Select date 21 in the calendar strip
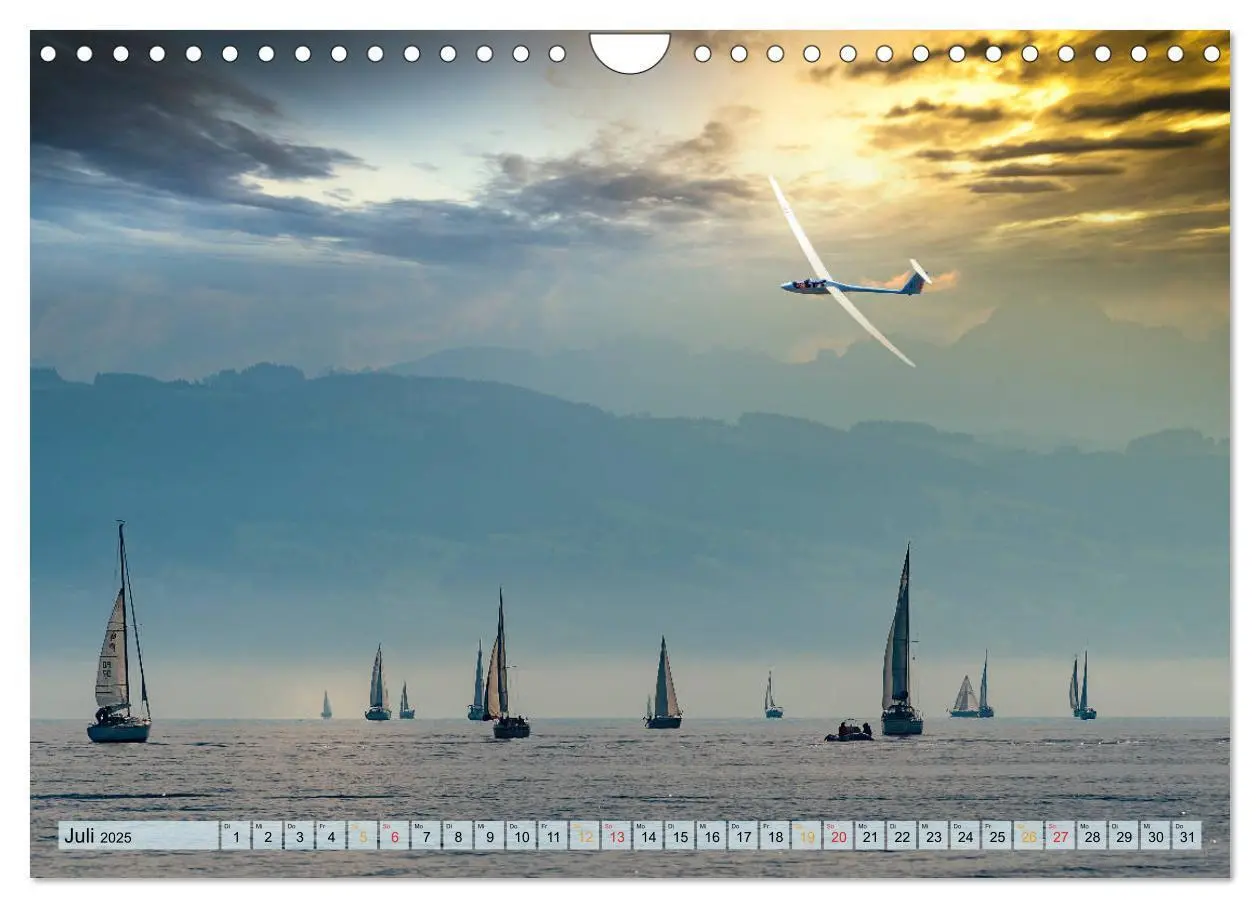Image resolution: width=1260 pixels, height=908 pixels. [x=870, y=836]
